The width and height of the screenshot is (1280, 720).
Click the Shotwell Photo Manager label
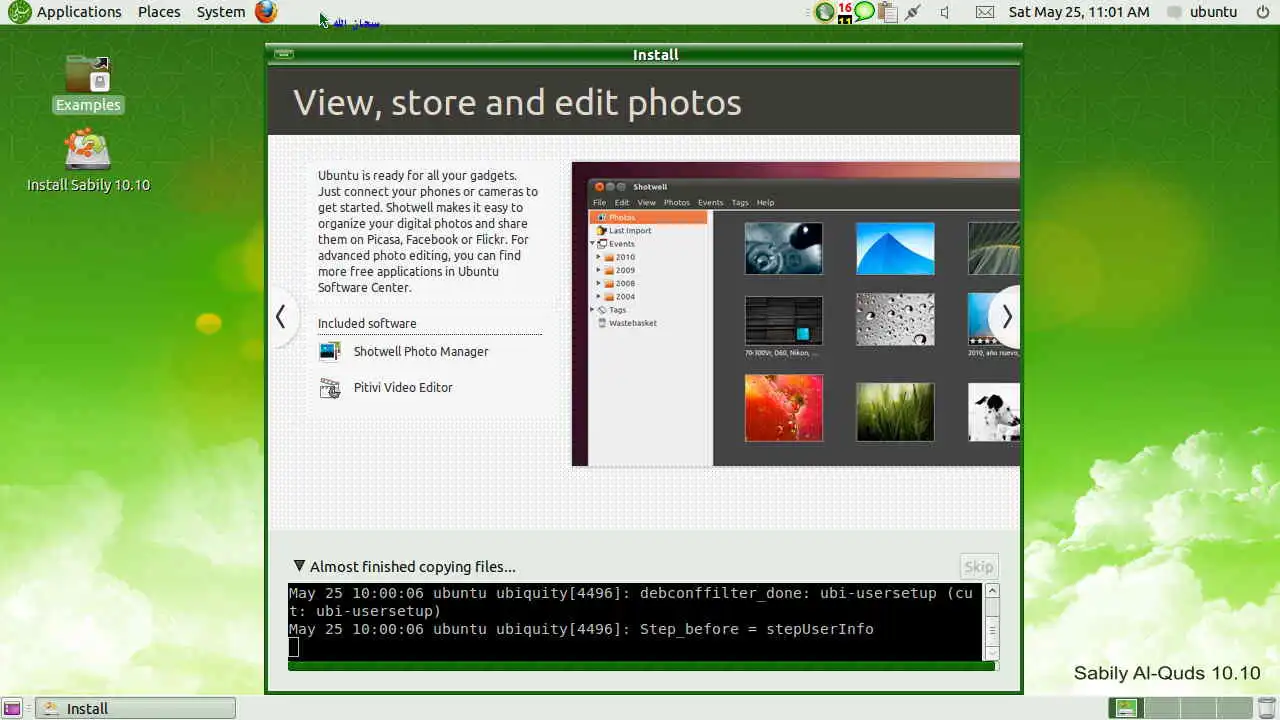click(x=421, y=351)
